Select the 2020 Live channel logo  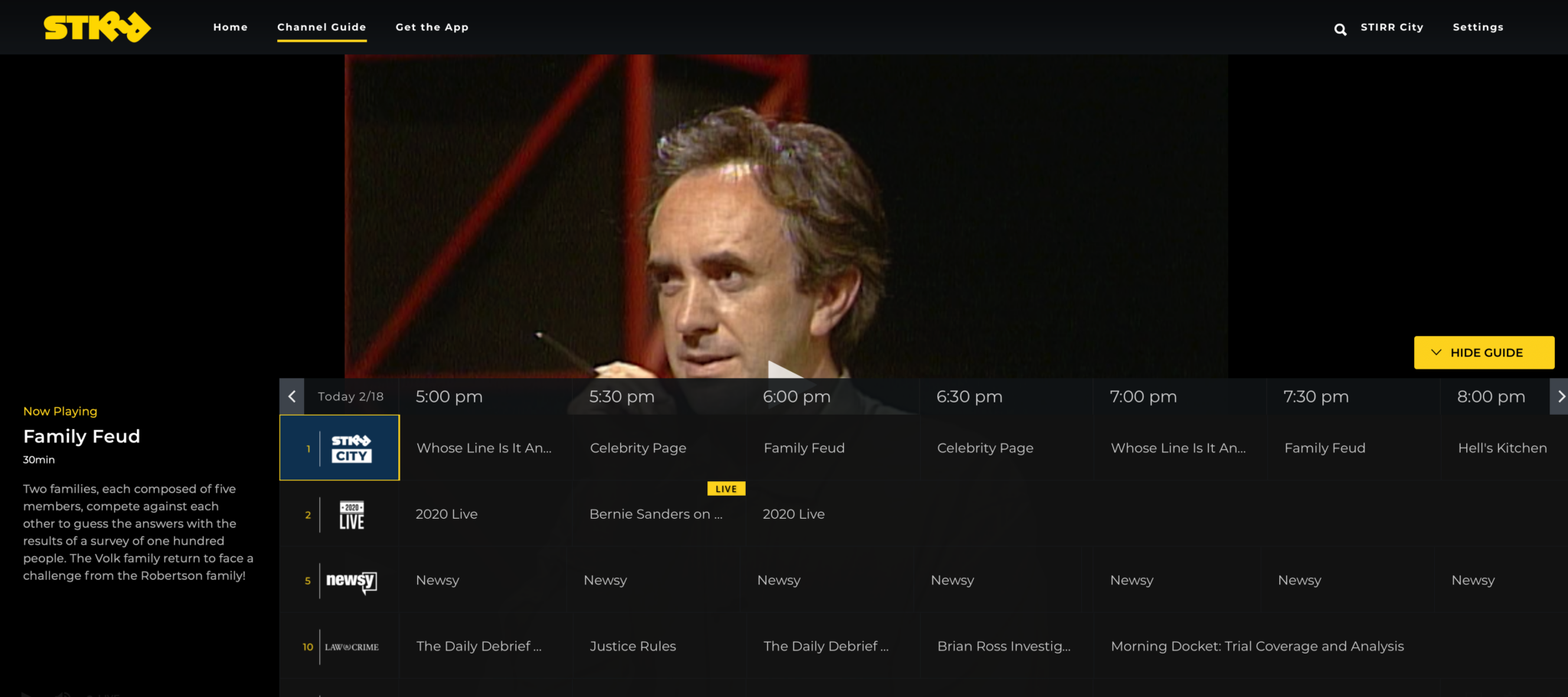(x=351, y=515)
